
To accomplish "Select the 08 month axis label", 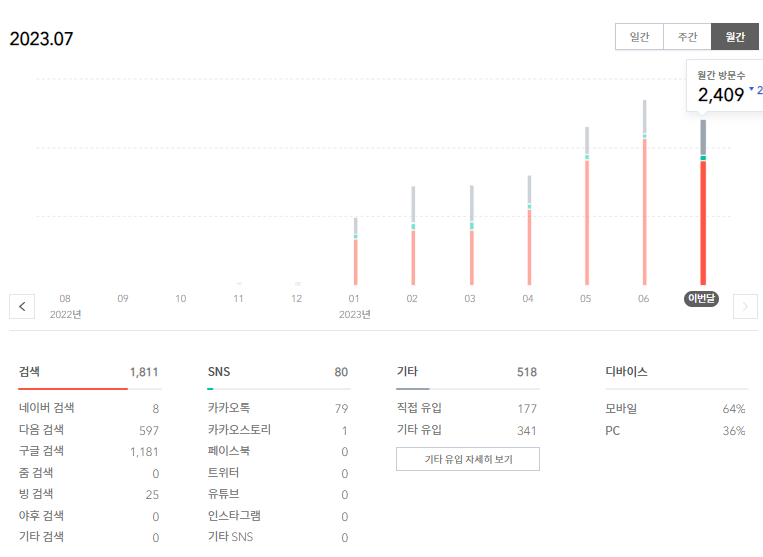I will 65,298.
